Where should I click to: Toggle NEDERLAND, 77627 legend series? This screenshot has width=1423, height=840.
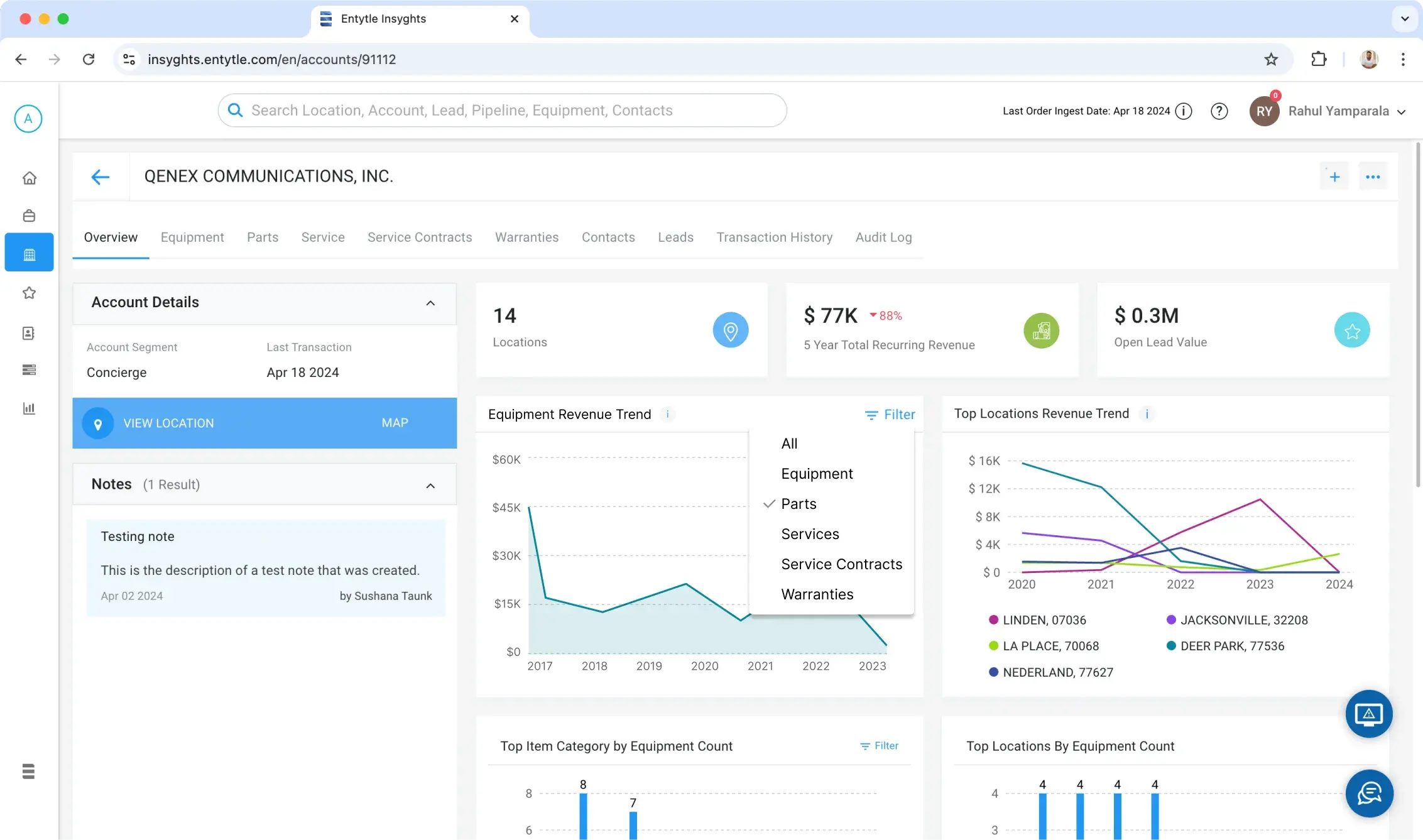[1051, 672]
